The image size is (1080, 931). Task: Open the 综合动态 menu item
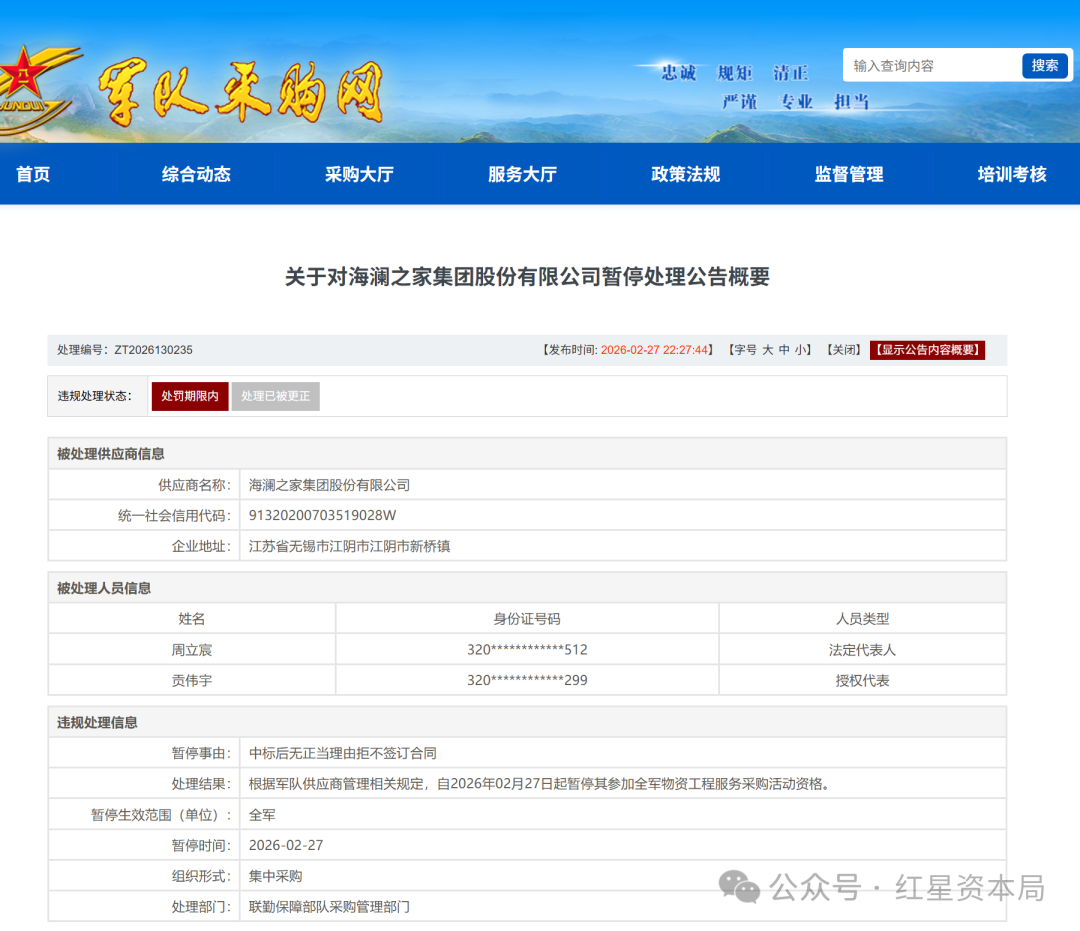(196, 174)
